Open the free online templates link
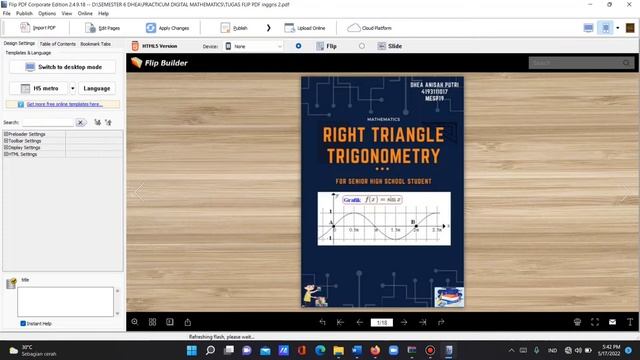The height and width of the screenshot is (360, 640). 64,104
